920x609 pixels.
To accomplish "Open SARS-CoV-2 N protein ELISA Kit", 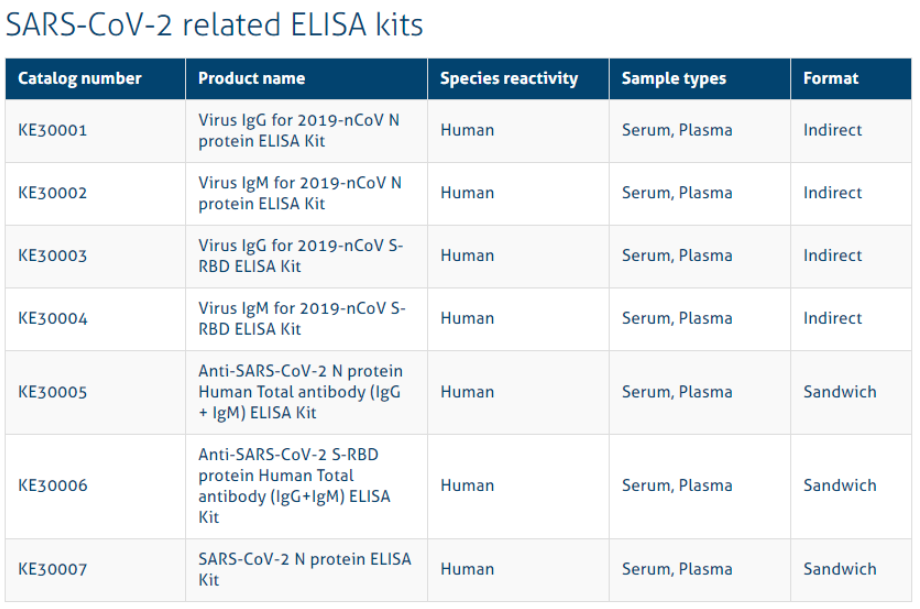I will 305,569.
